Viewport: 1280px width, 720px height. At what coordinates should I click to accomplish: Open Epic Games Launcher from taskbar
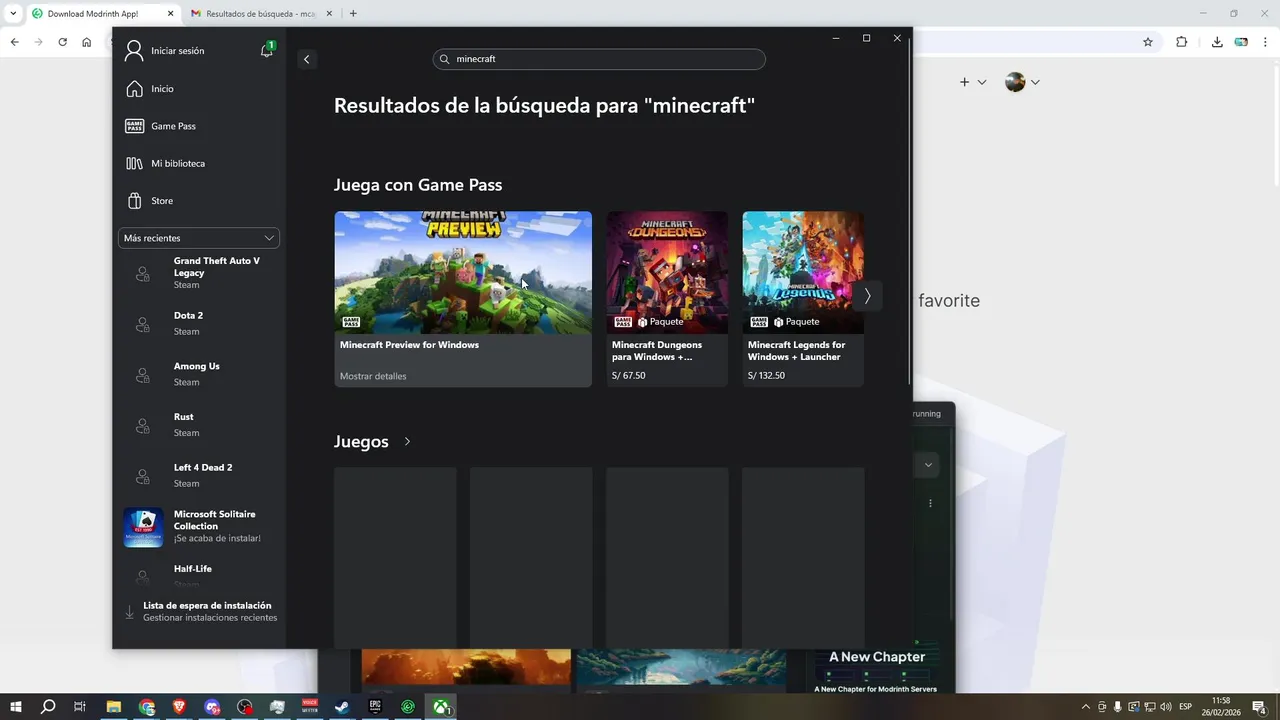tap(375, 707)
